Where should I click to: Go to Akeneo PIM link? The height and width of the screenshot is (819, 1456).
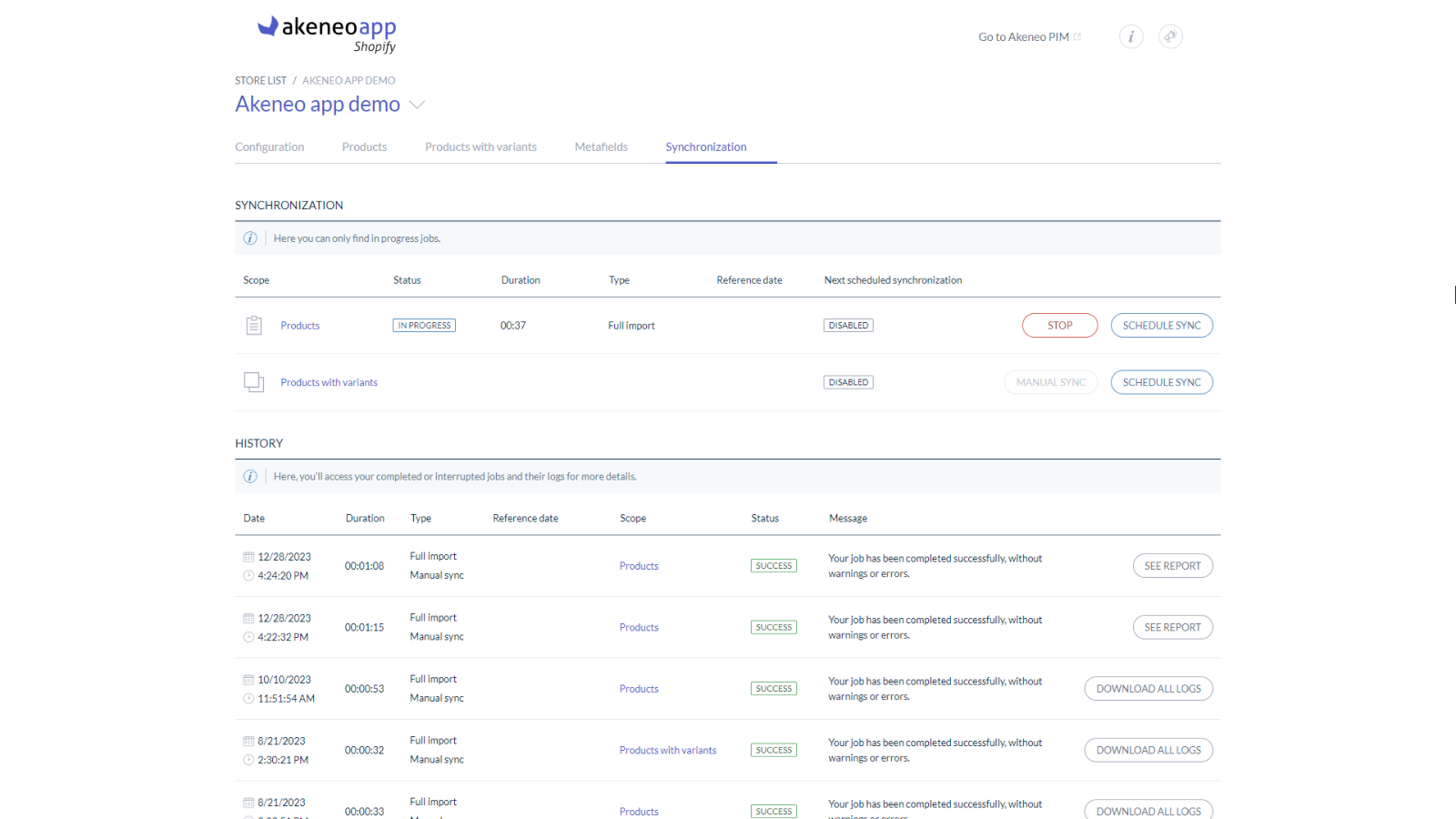pyautogui.click(x=1024, y=37)
